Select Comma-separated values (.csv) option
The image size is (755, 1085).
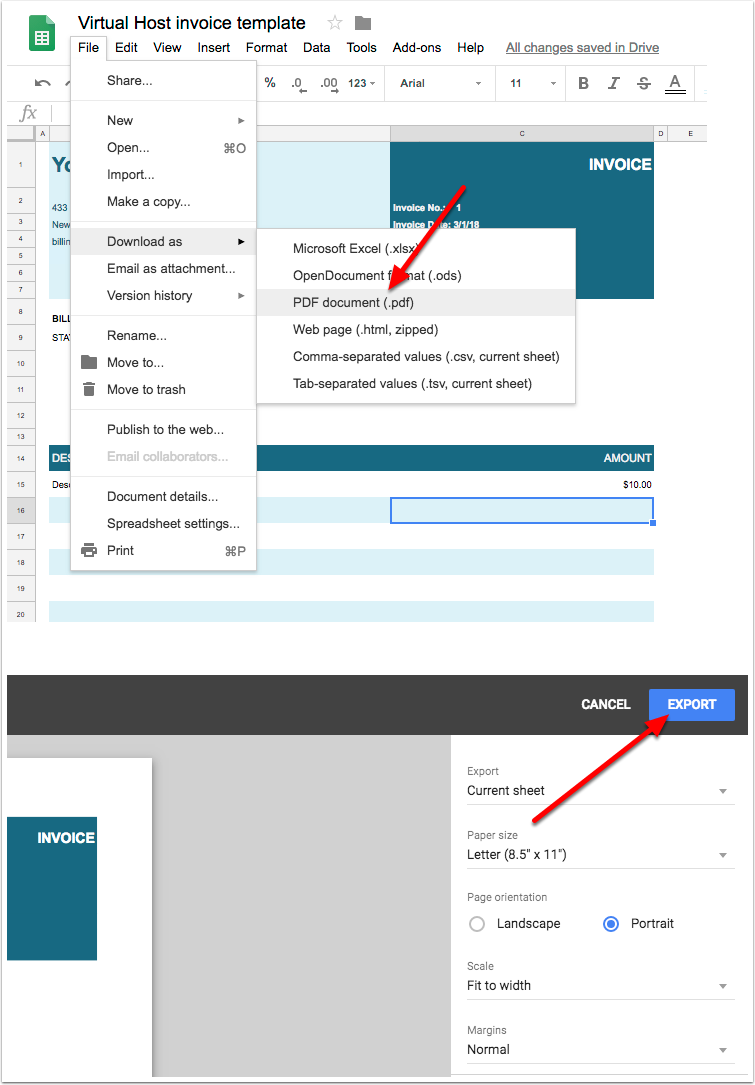pyautogui.click(x=416, y=356)
